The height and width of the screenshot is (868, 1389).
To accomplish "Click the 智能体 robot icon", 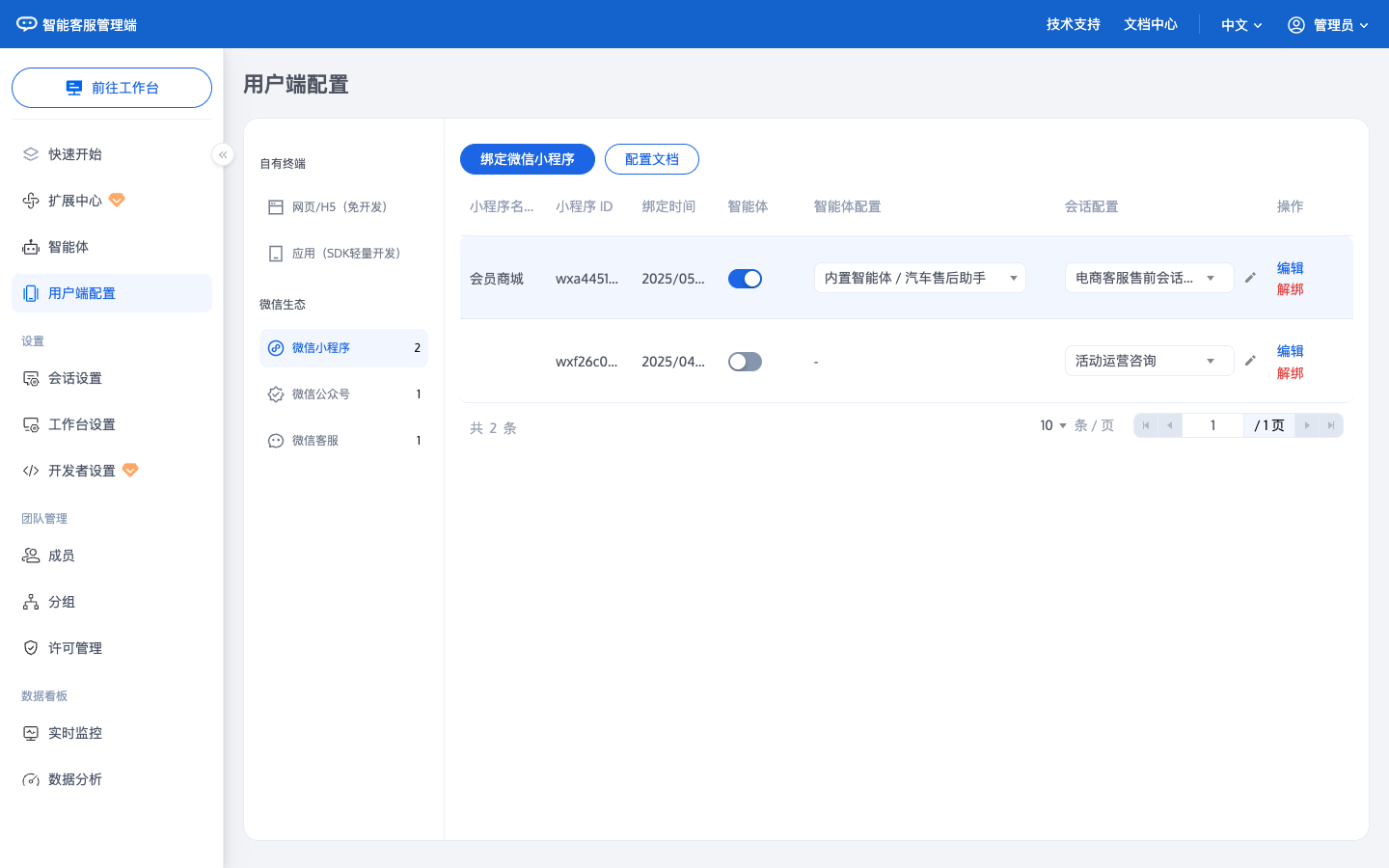I will pyautogui.click(x=31, y=247).
